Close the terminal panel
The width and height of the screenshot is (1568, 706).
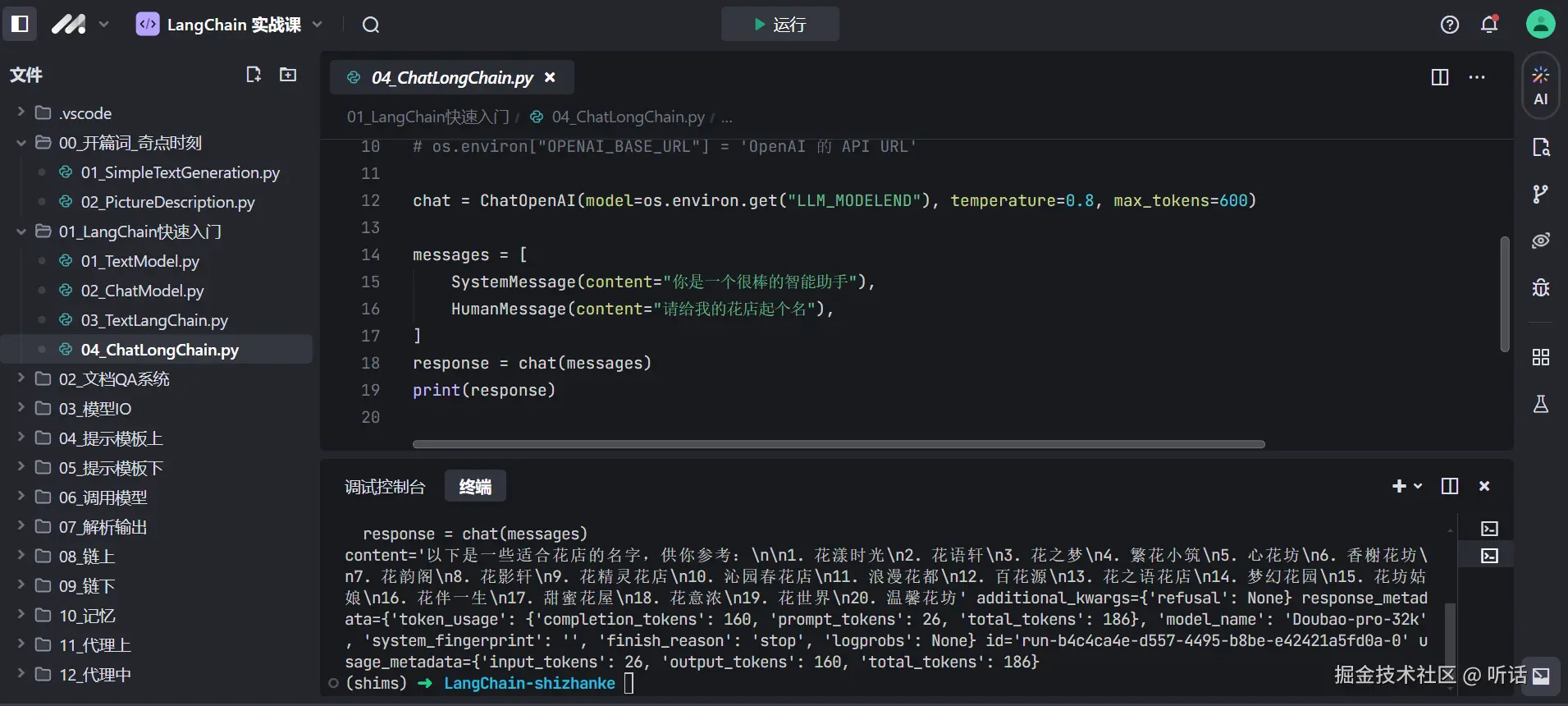pos(1484,486)
